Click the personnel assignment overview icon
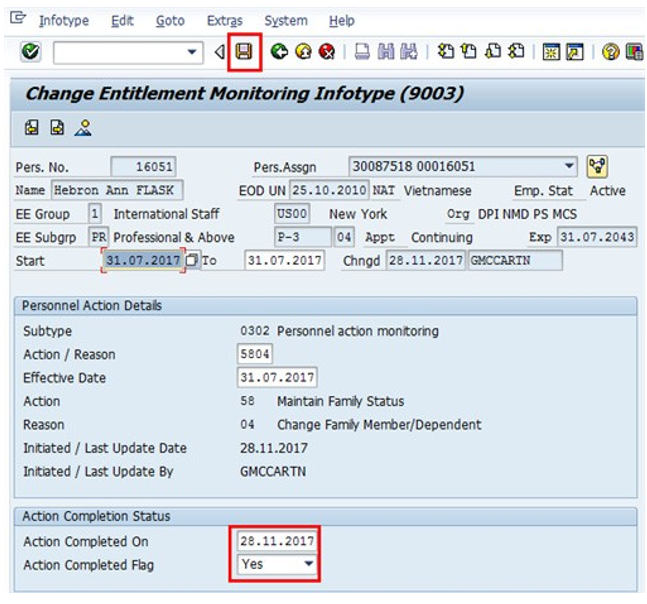This screenshot has height=604, width=647. pos(597,167)
